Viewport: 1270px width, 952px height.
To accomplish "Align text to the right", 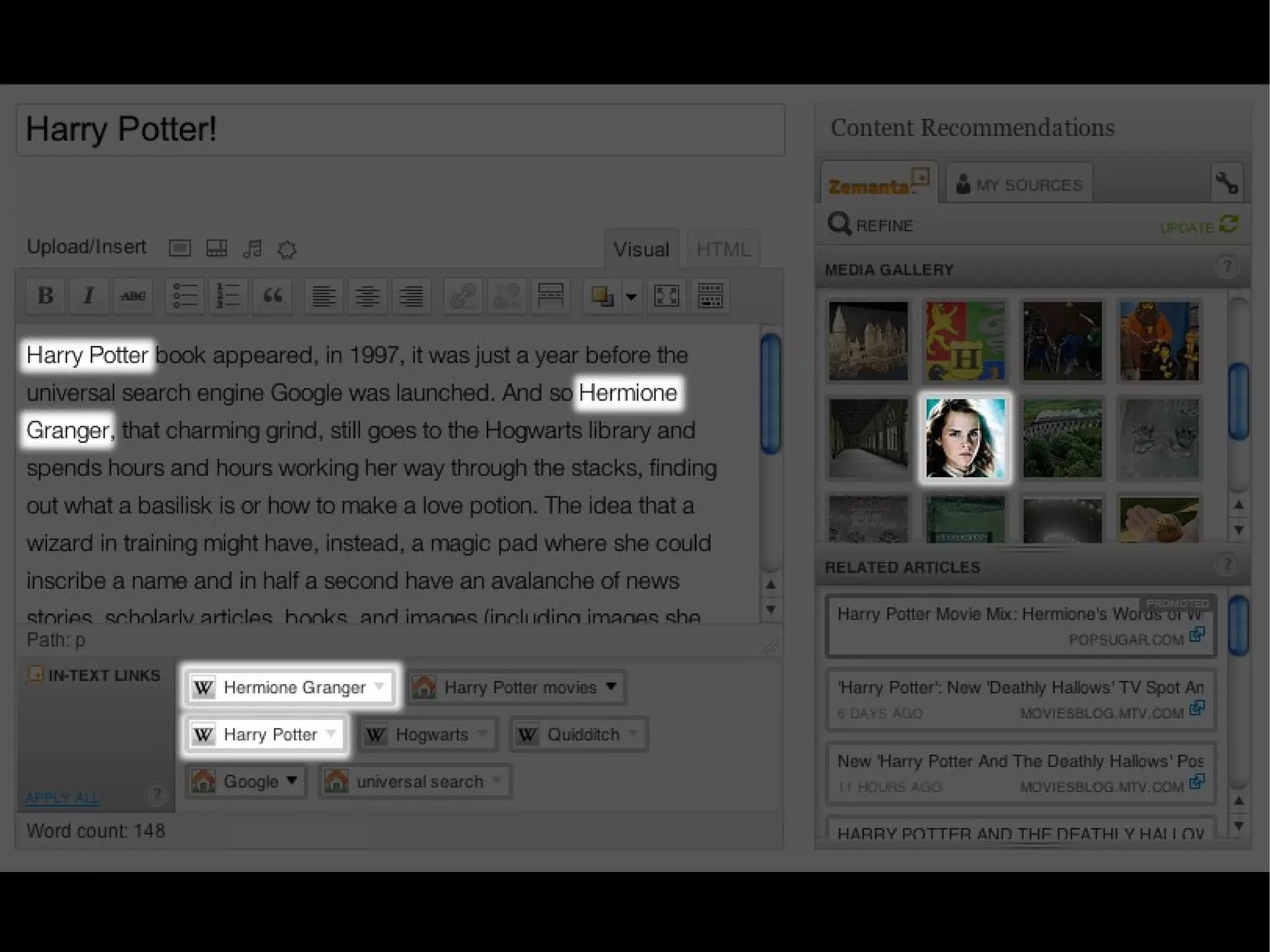I will click(411, 296).
